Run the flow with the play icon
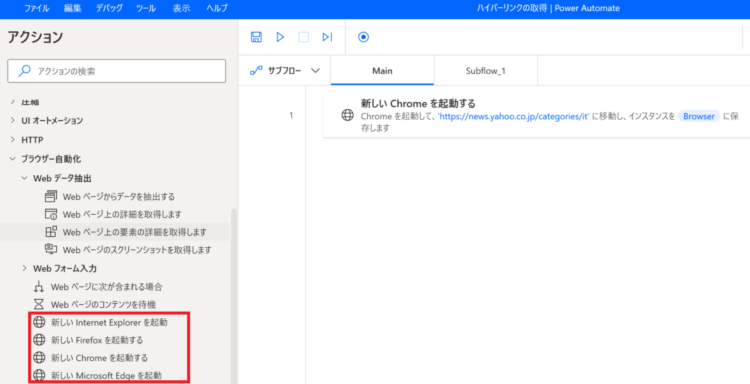This screenshot has height=384, width=750. point(280,37)
